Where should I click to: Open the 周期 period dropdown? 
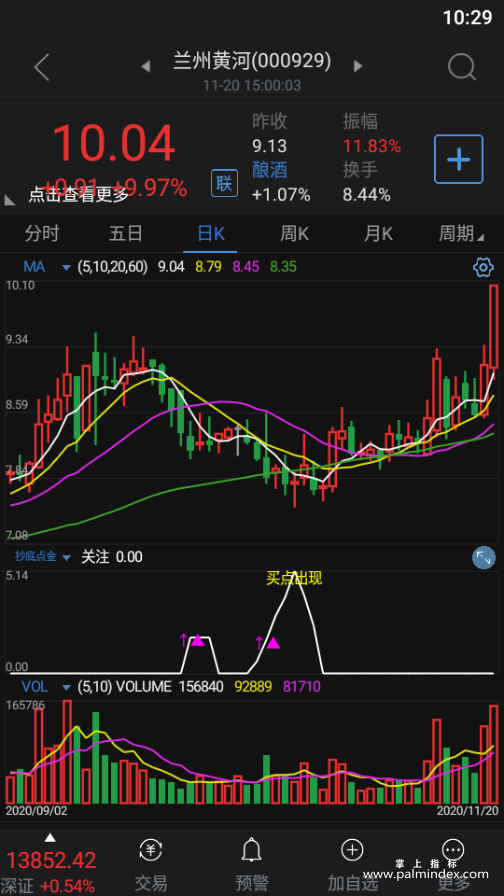461,234
